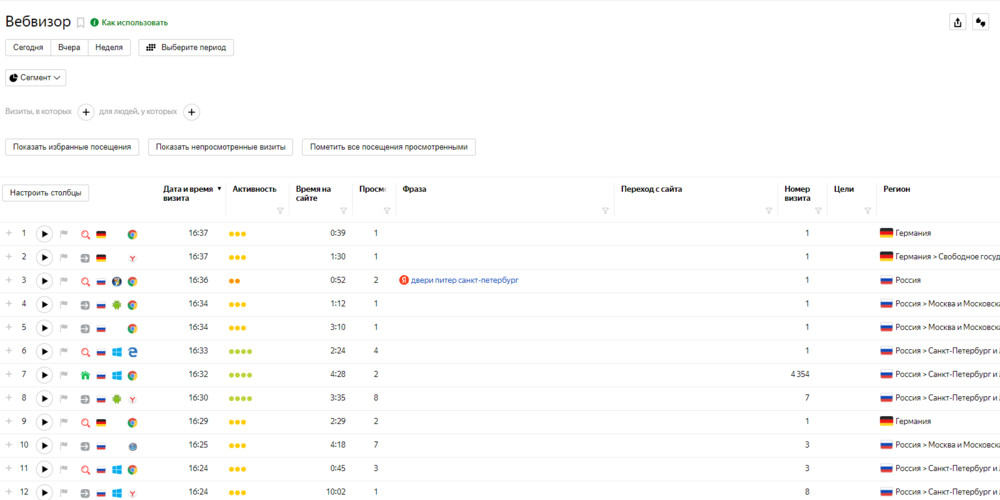Screen dimensions: 1000x500
Task: Click the 16:30 visit time cell
Action: (x=198, y=398)
